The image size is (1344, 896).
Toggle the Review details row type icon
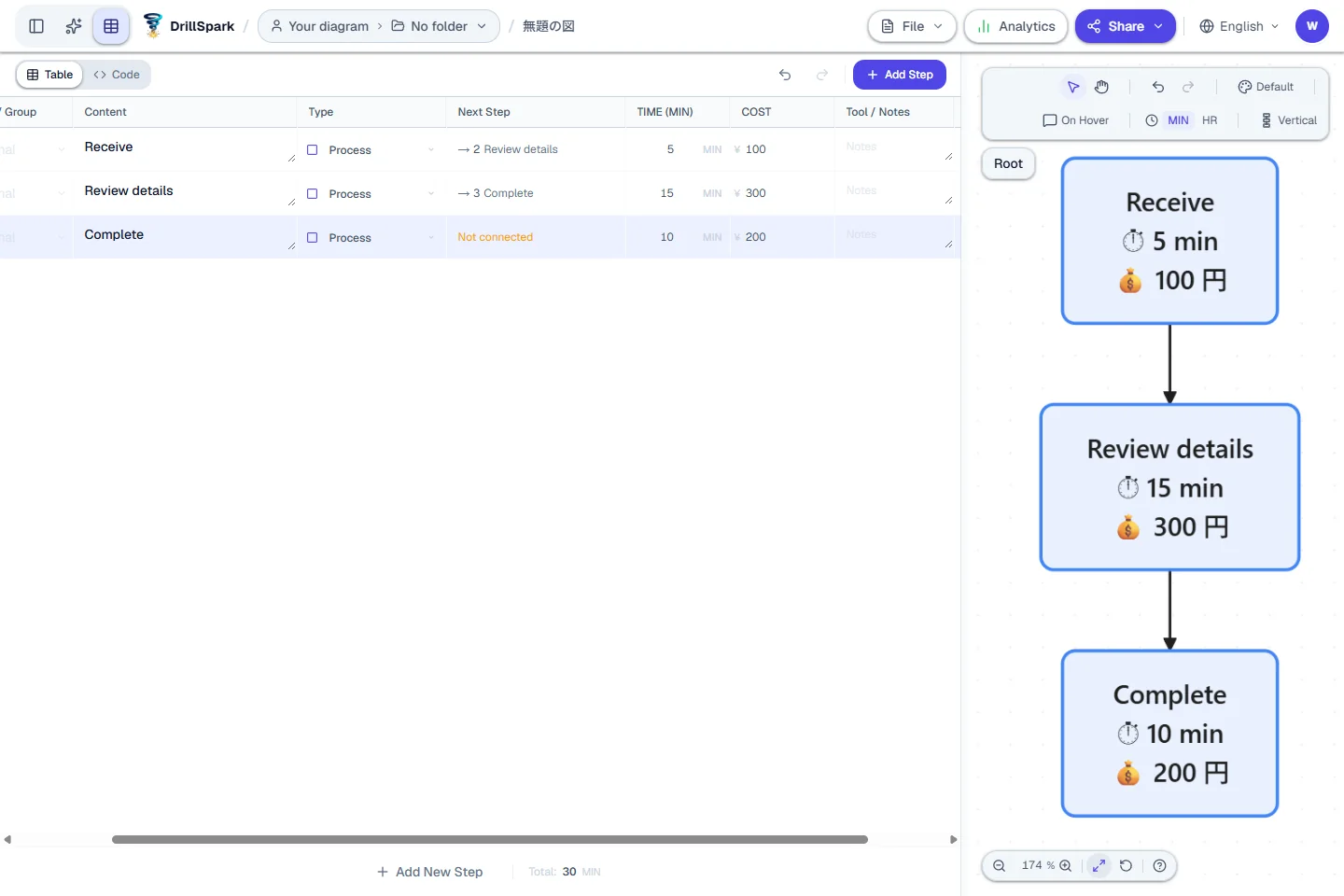click(313, 194)
